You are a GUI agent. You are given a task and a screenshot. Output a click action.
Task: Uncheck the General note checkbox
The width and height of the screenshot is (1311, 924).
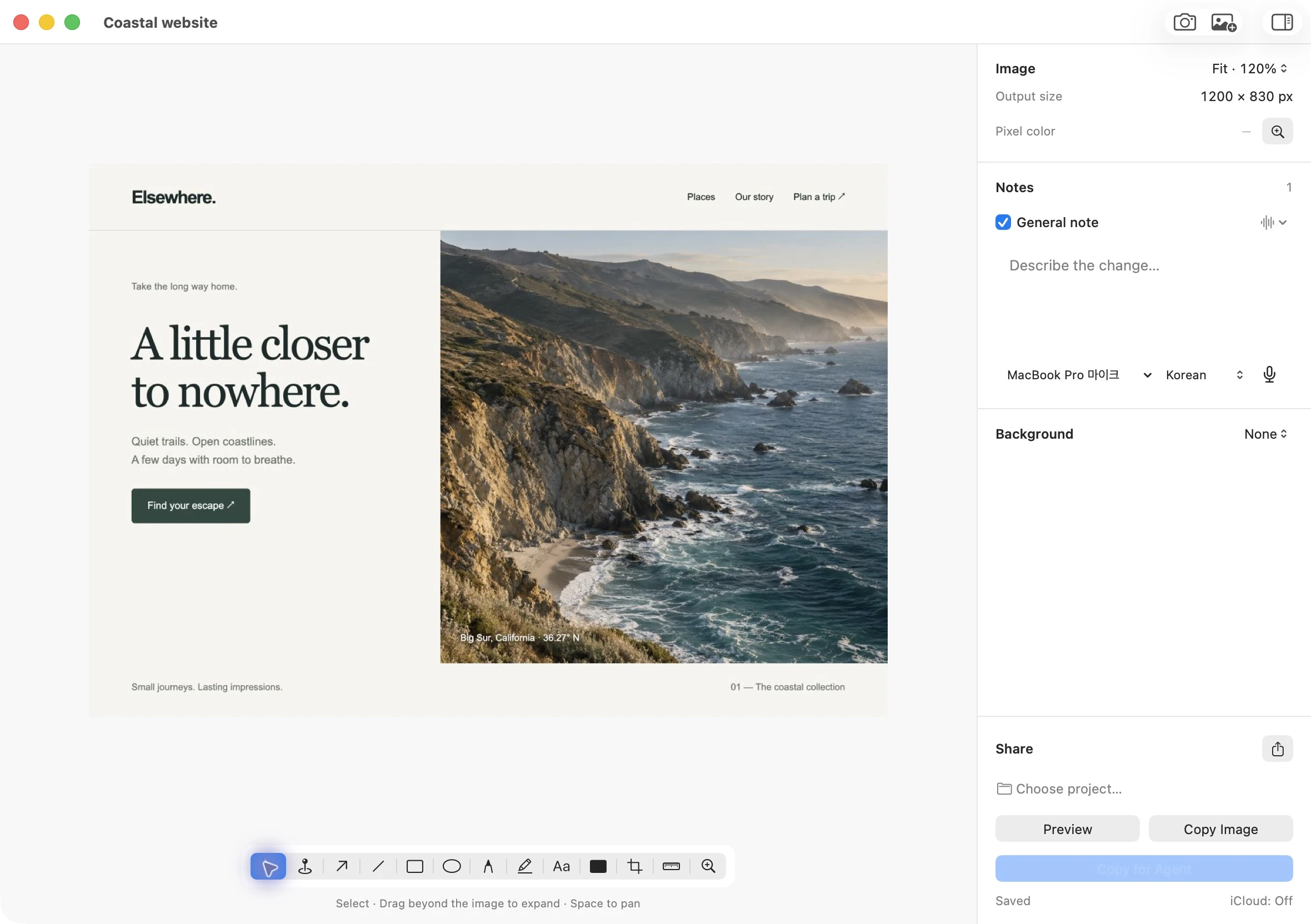coord(1003,223)
